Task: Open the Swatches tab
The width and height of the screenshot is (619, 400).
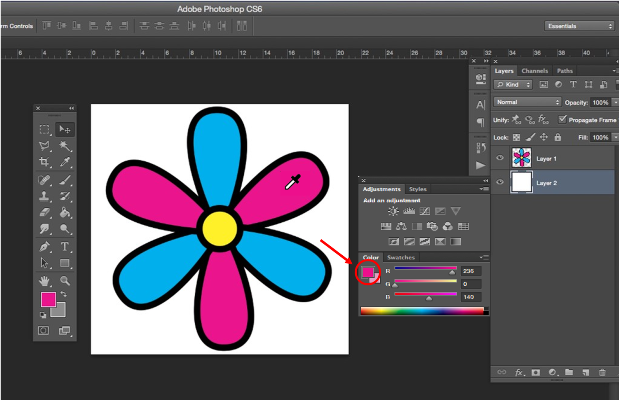Action: coord(400,258)
